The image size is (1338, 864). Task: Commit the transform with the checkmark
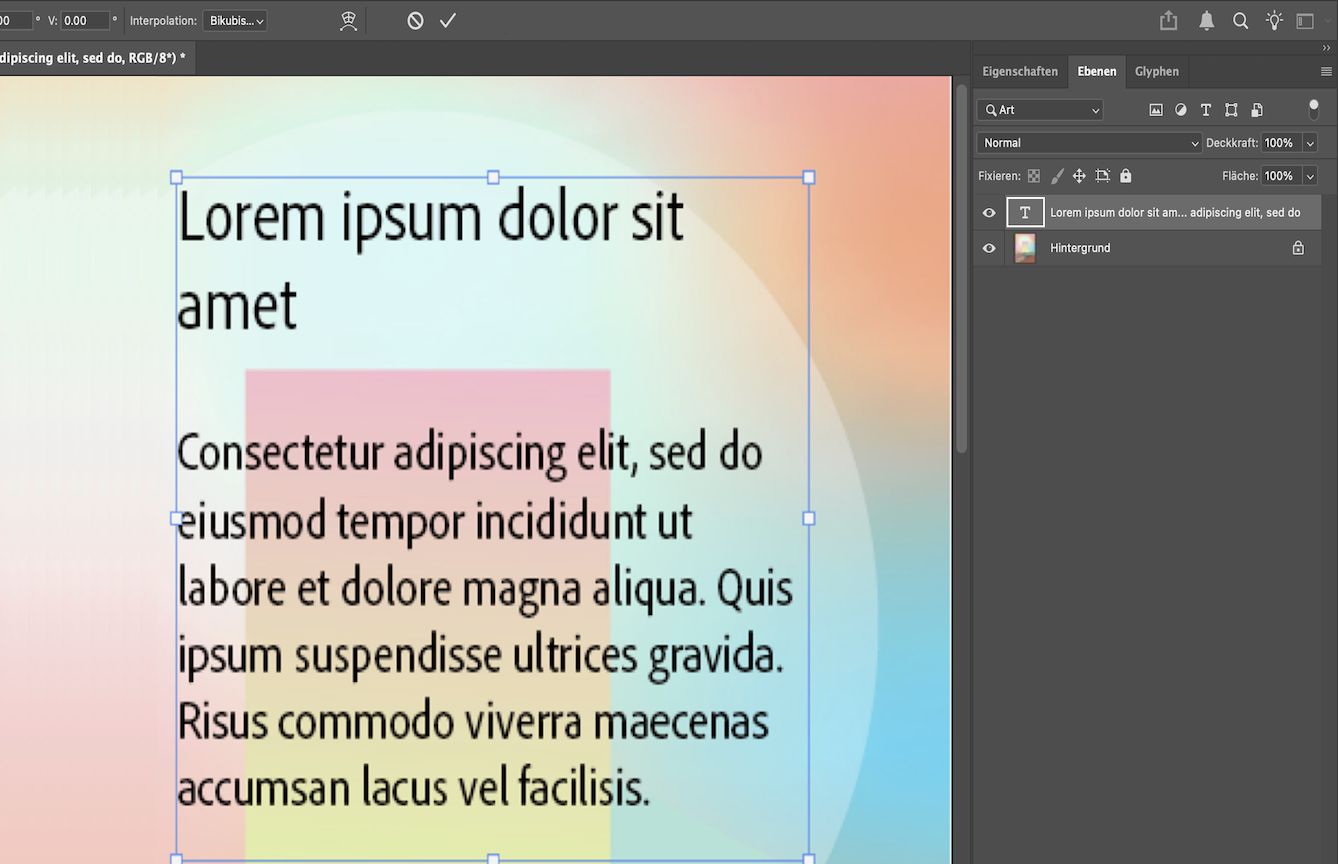pos(447,19)
